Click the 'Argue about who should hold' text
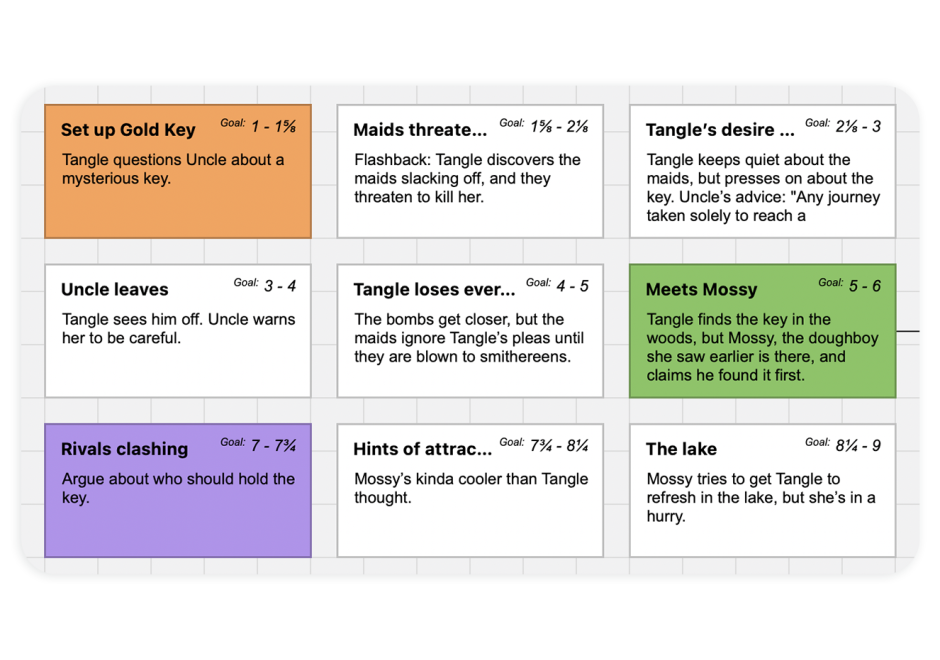The width and height of the screenshot is (940, 660). tap(178, 488)
